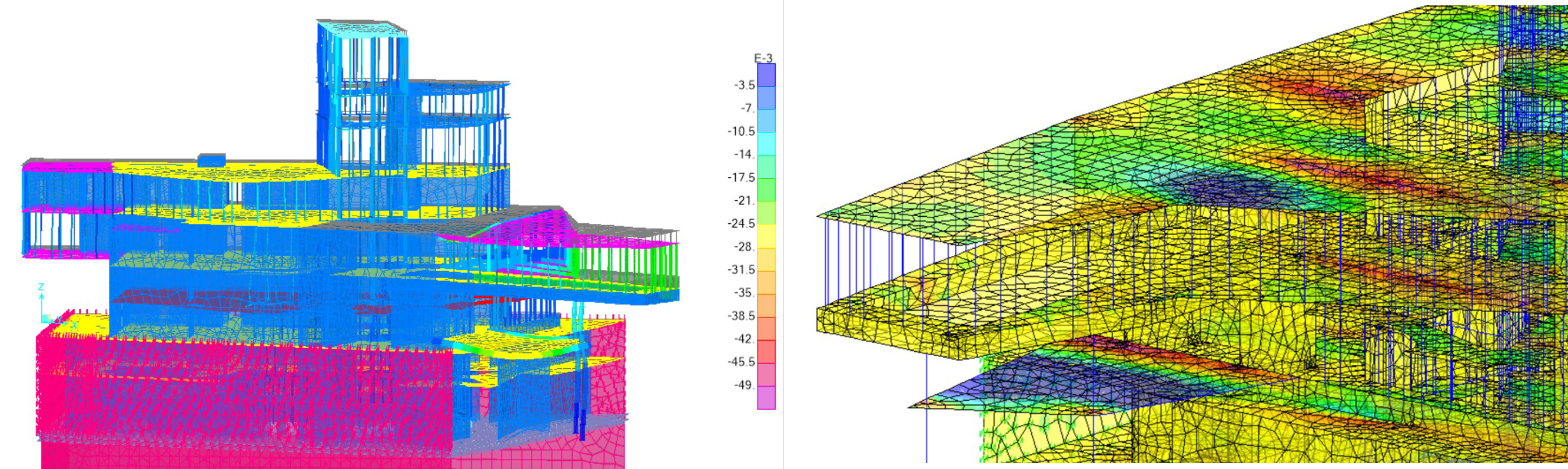Select the magenta bottom legend swatch

[x=766, y=397]
